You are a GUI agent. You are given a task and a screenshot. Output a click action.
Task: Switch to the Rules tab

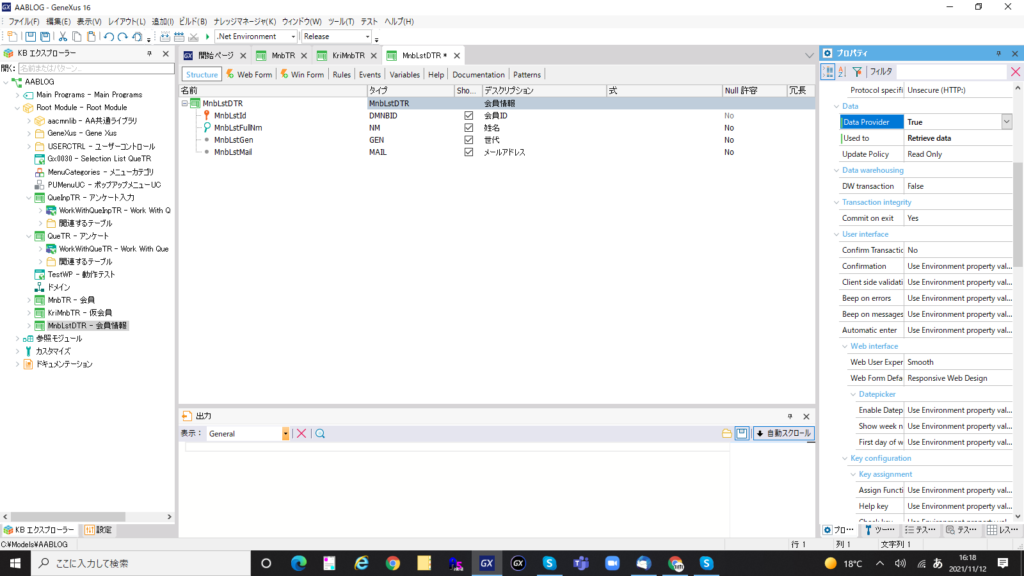[342, 74]
